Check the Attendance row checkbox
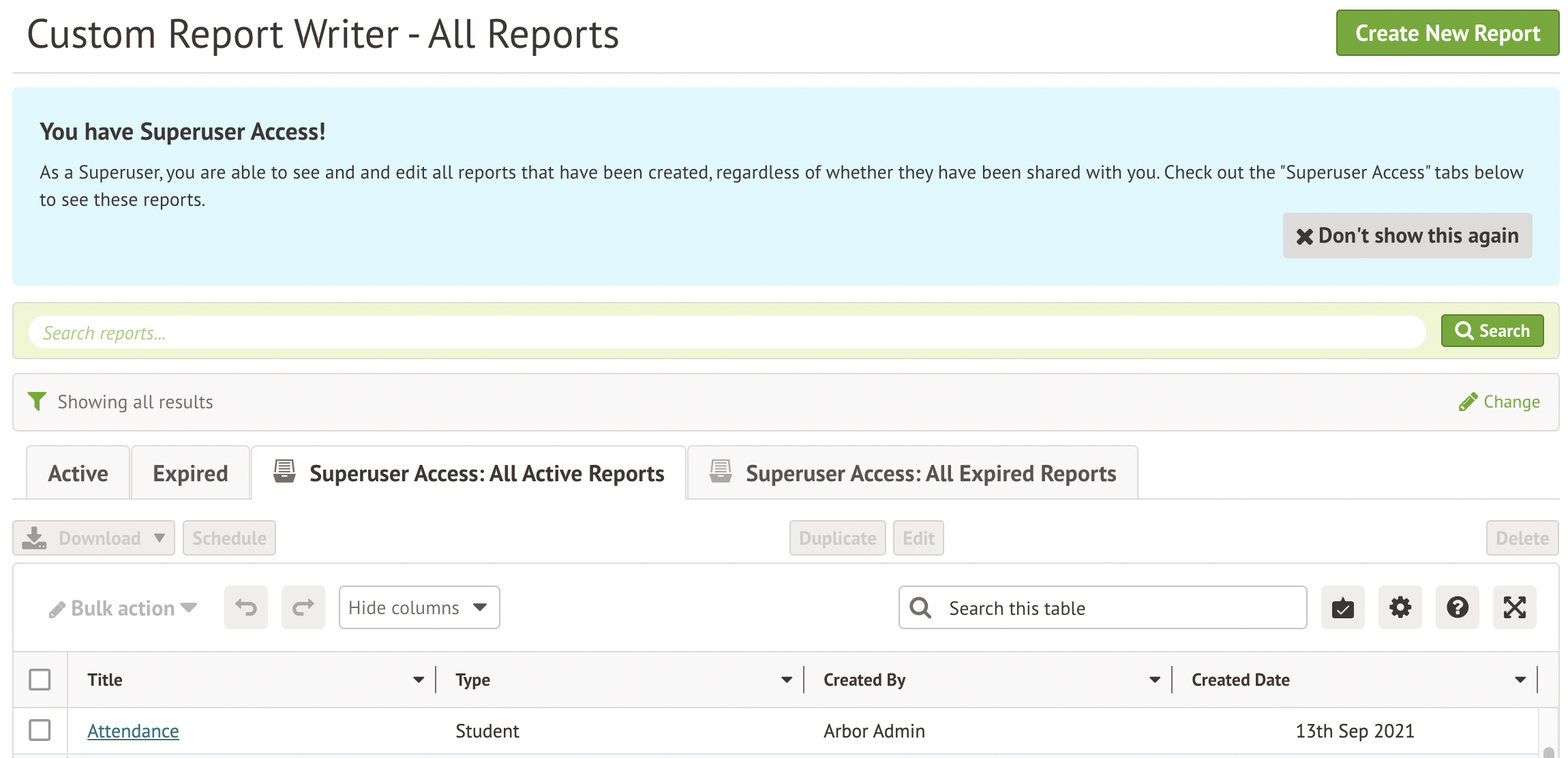This screenshot has width=1568, height=758. pos(40,730)
